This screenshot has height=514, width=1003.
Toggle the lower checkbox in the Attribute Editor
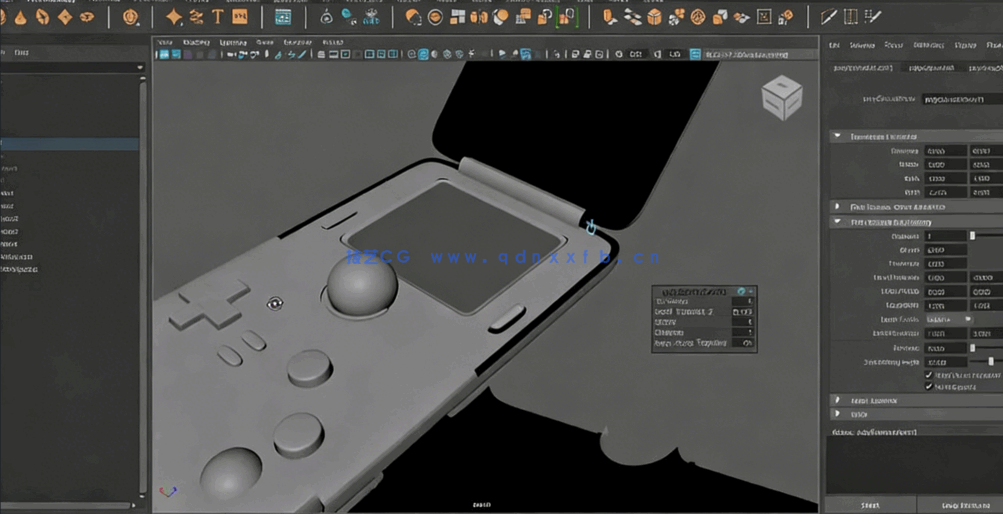click(x=929, y=386)
